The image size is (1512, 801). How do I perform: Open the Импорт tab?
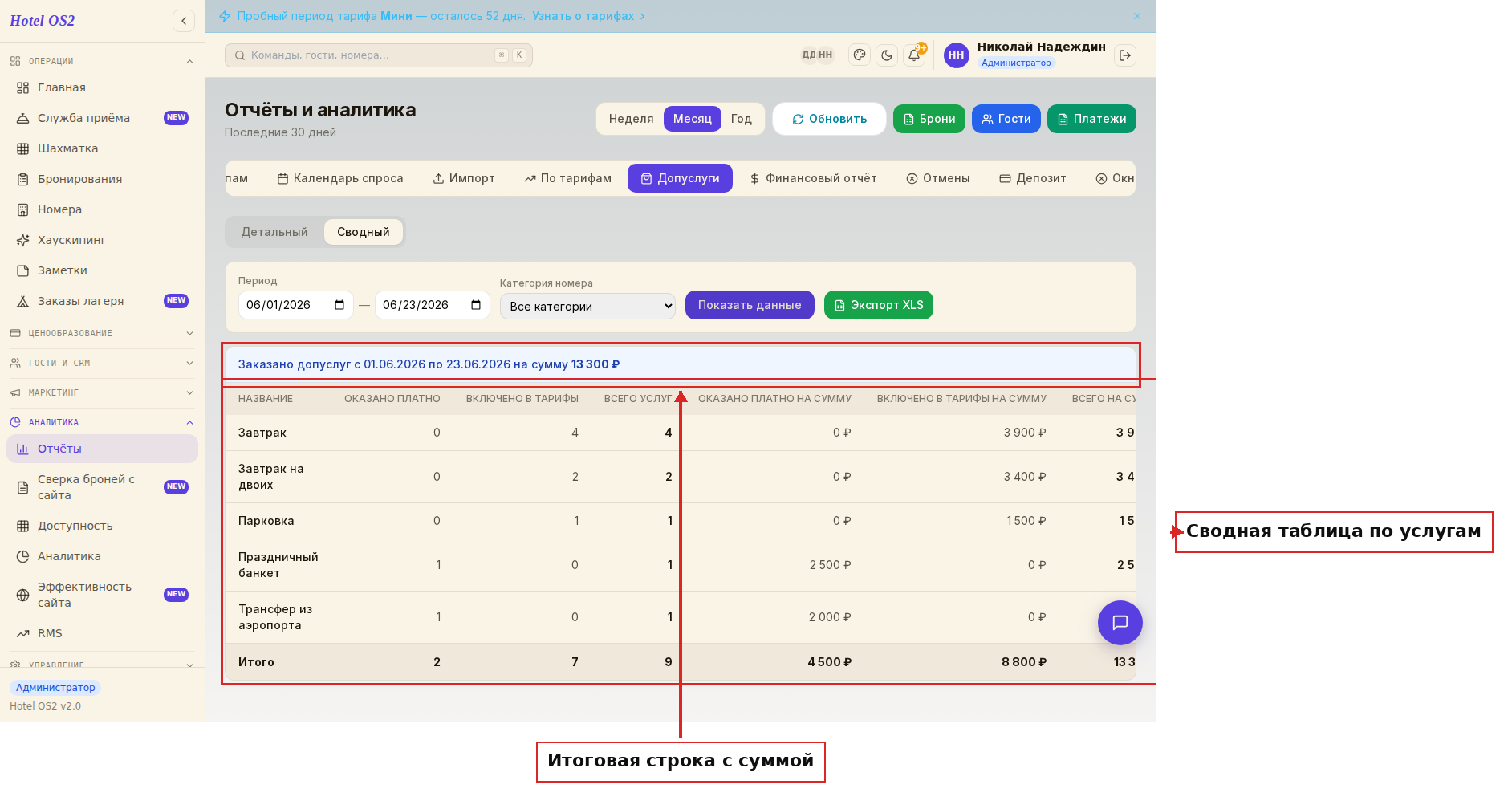pos(464,178)
